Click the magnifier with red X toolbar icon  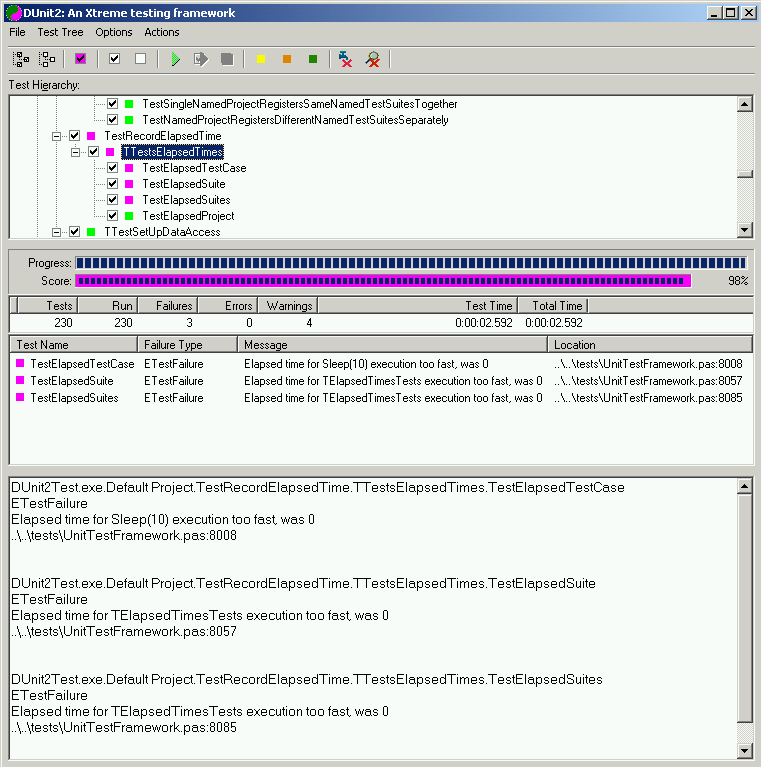click(372, 59)
